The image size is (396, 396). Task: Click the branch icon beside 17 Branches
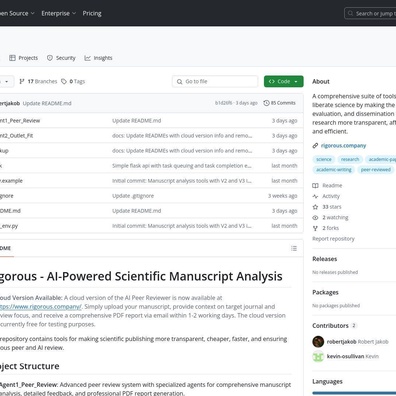tap(22, 81)
